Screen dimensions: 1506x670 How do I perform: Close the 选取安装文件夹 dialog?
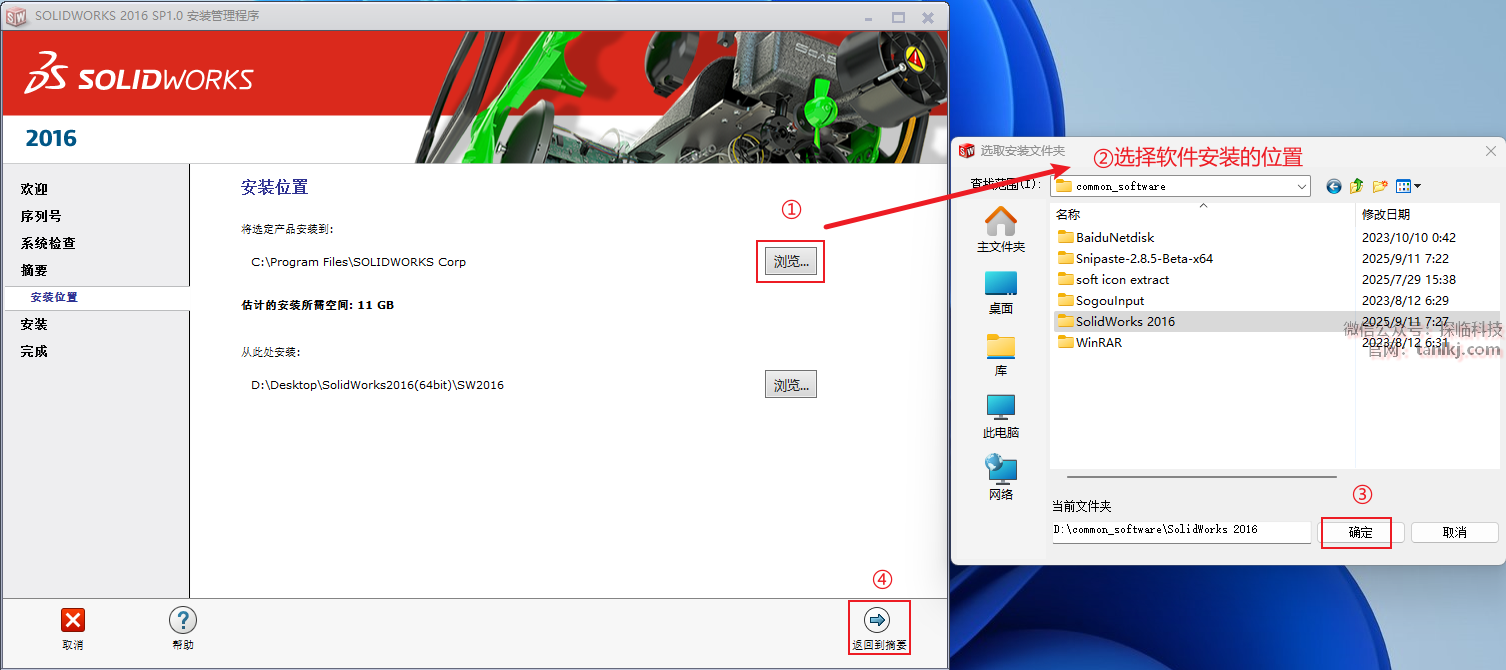[1491, 151]
